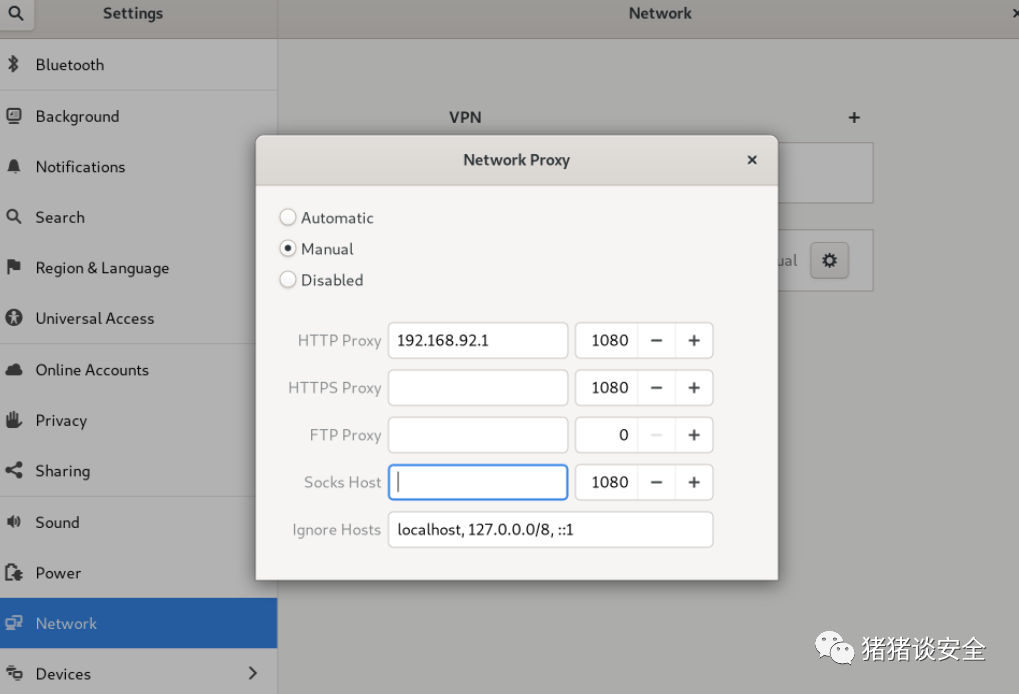Image resolution: width=1019 pixels, height=694 pixels.
Task: Select the Automatic proxy radio button
Action: 288,217
